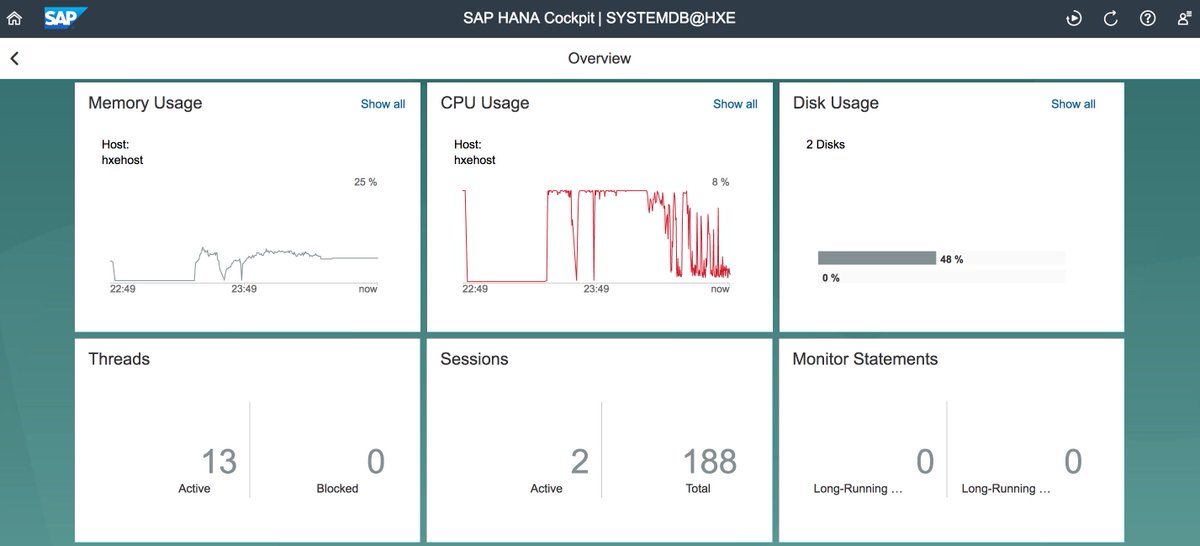Show all CPU Usage details
Viewport: 1200px width, 546px height.
(735, 104)
